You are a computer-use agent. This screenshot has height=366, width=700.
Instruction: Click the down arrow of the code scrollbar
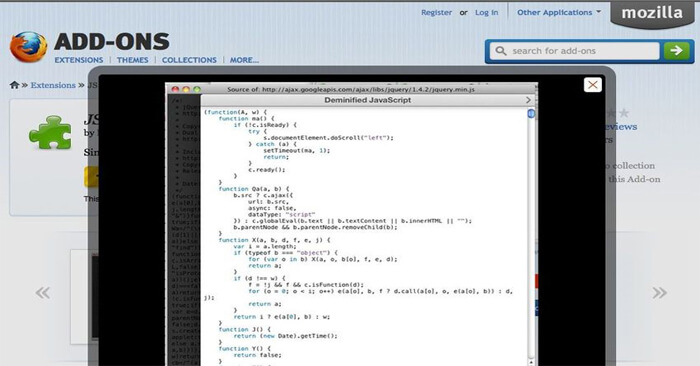pyautogui.click(x=531, y=362)
